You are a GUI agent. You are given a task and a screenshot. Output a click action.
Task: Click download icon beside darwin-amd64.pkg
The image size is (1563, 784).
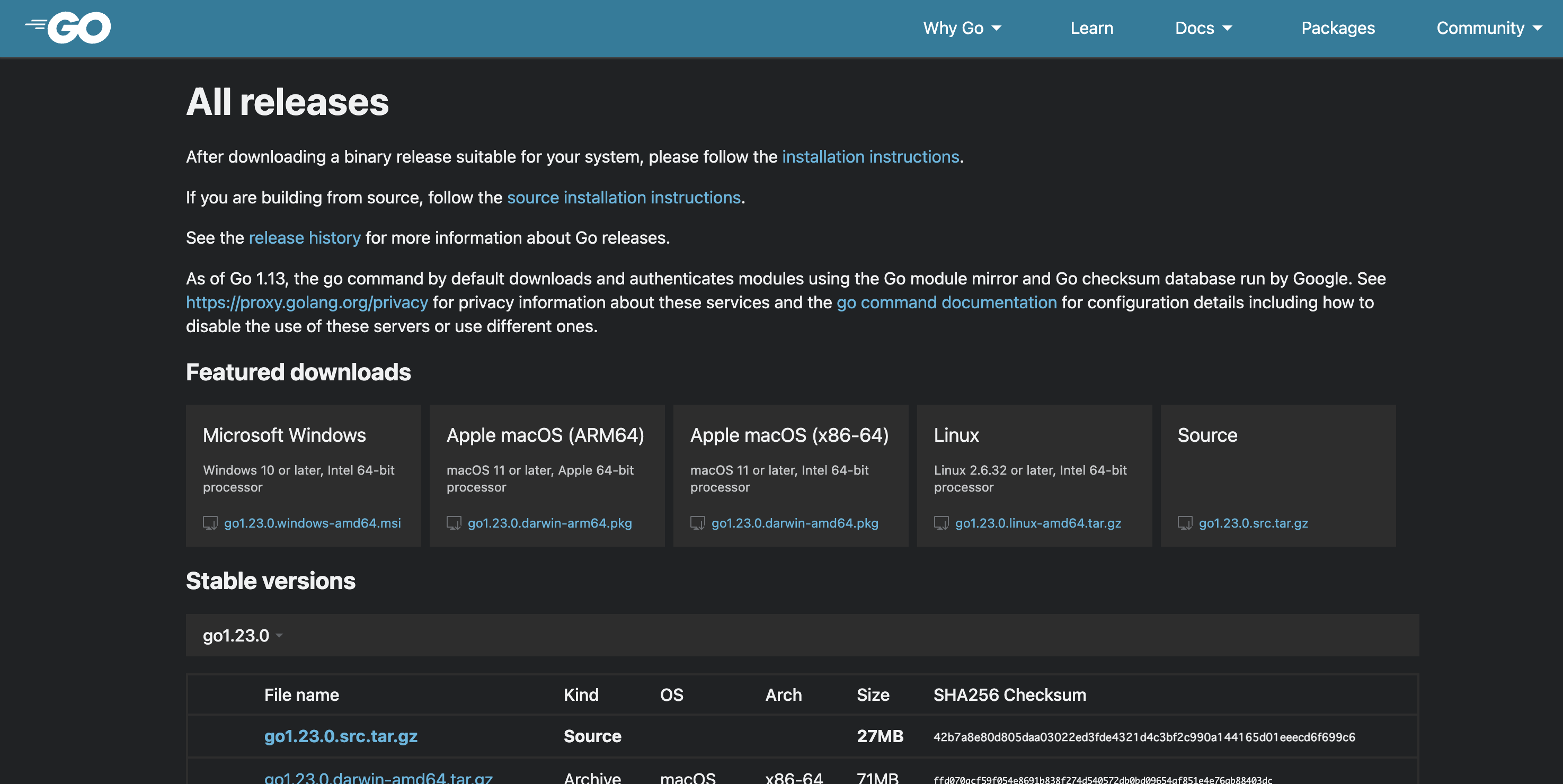click(697, 522)
